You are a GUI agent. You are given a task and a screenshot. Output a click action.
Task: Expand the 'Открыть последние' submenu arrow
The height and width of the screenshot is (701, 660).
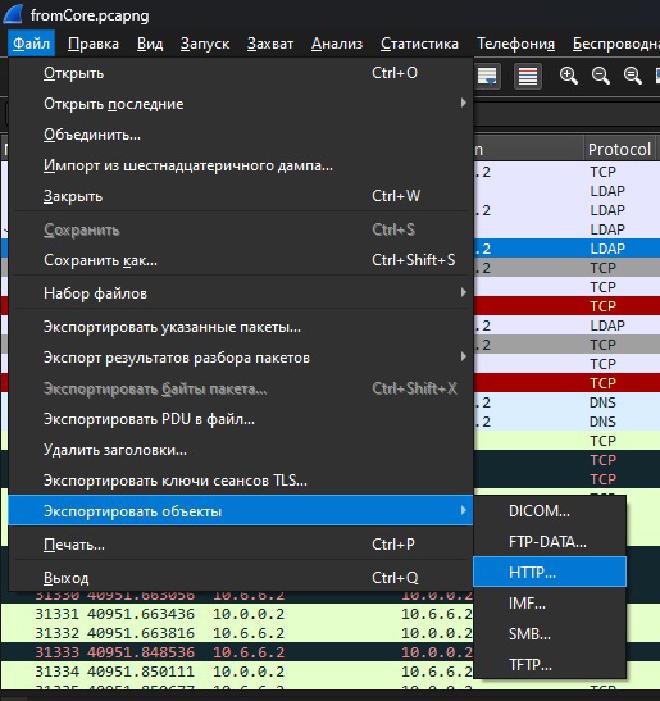pos(463,104)
